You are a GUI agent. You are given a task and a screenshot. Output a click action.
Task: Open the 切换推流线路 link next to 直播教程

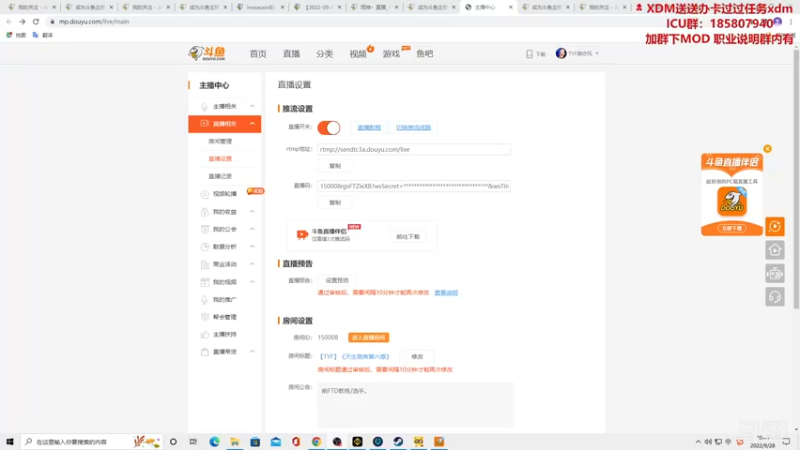pos(413,128)
